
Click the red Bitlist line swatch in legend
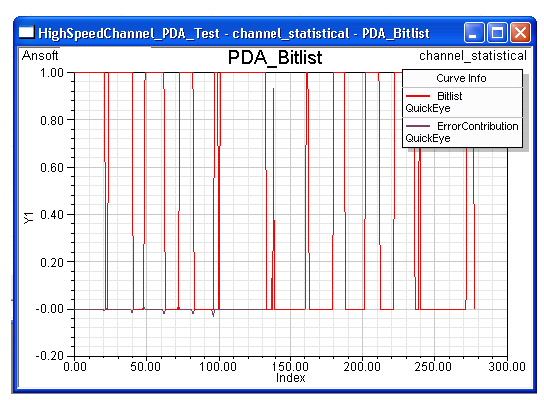coord(417,96)
